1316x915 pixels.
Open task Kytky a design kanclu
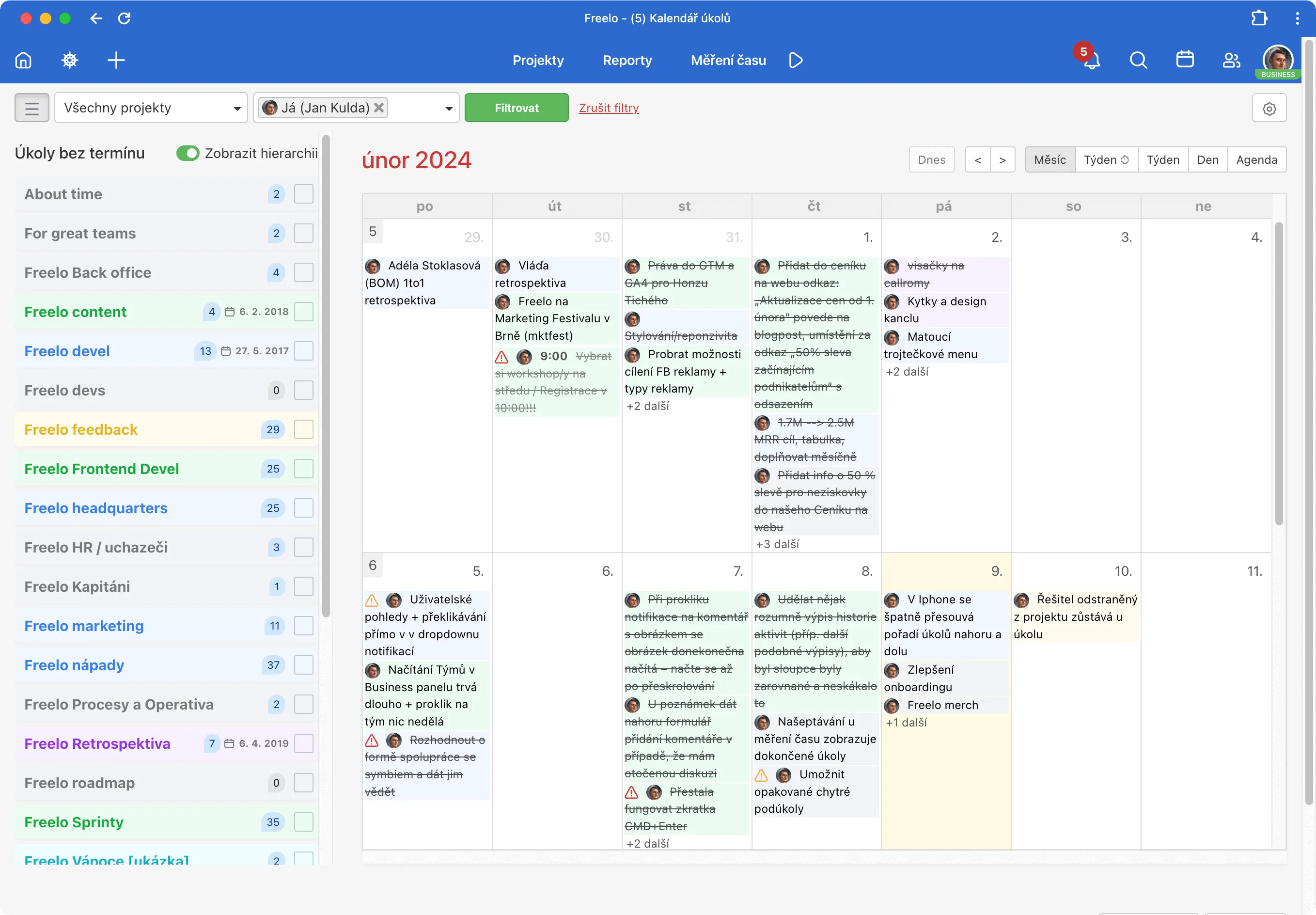pos(946,310)
